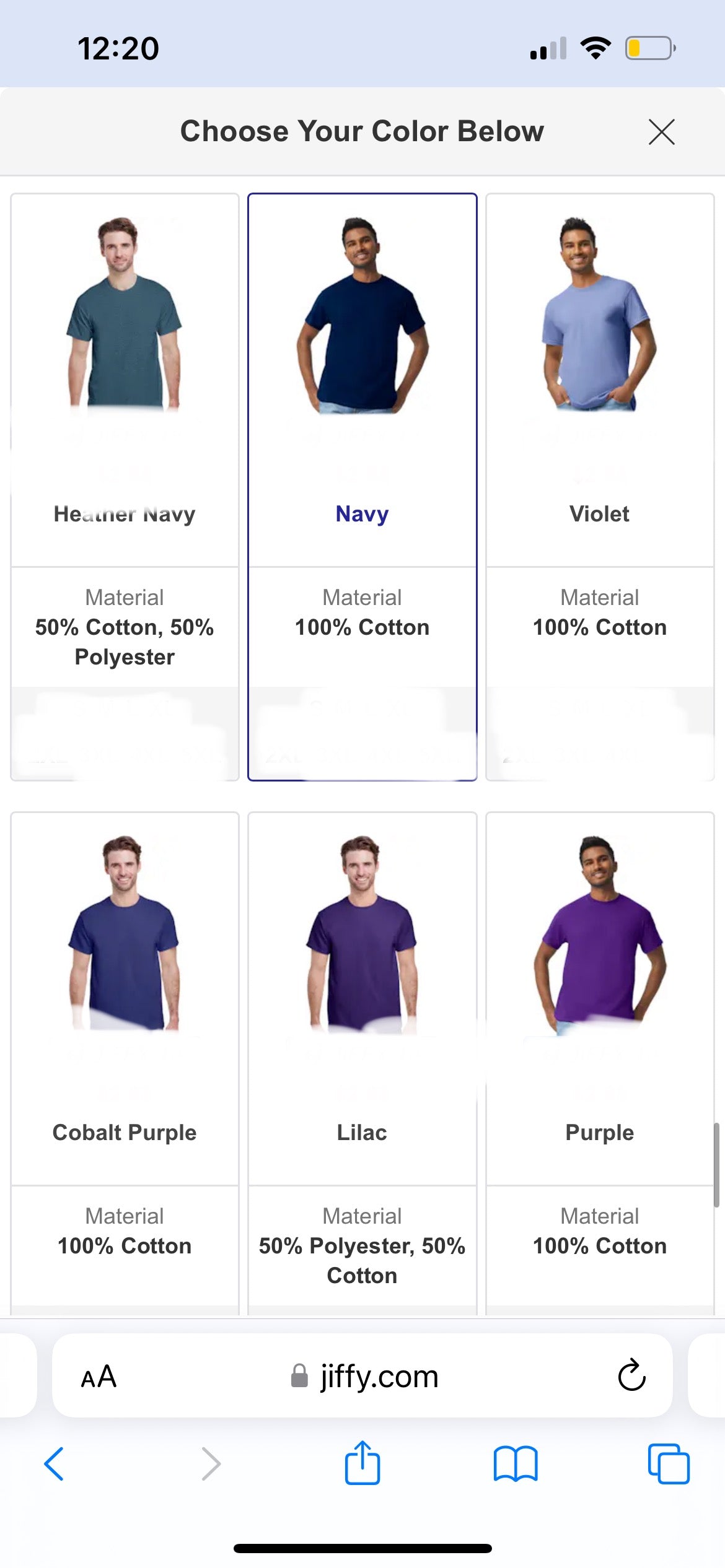Click the Lilac color name label
Screen dimensions: 725x1568
pos(362,1132)
